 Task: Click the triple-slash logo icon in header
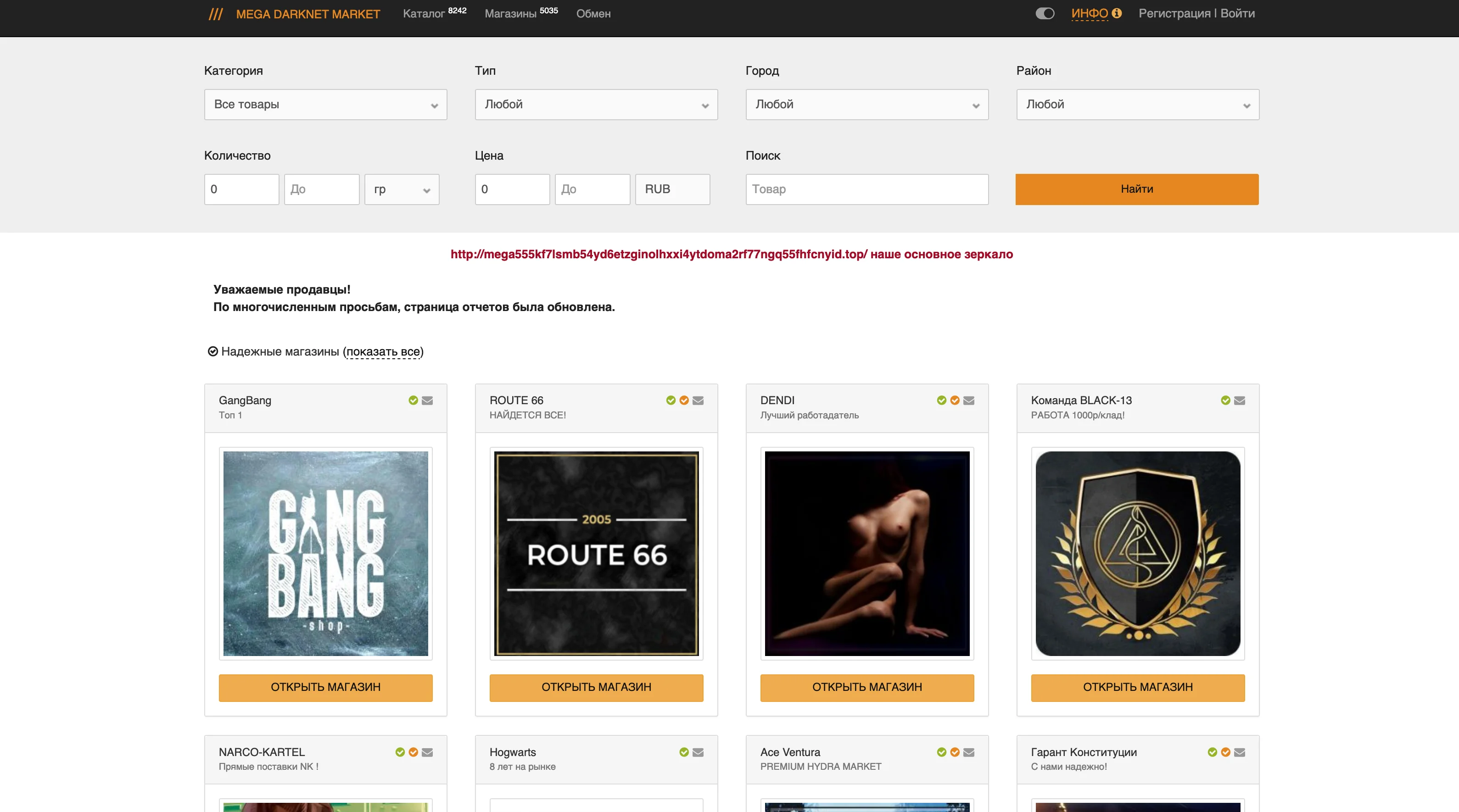pyautogui.click(x=216, y=14)
